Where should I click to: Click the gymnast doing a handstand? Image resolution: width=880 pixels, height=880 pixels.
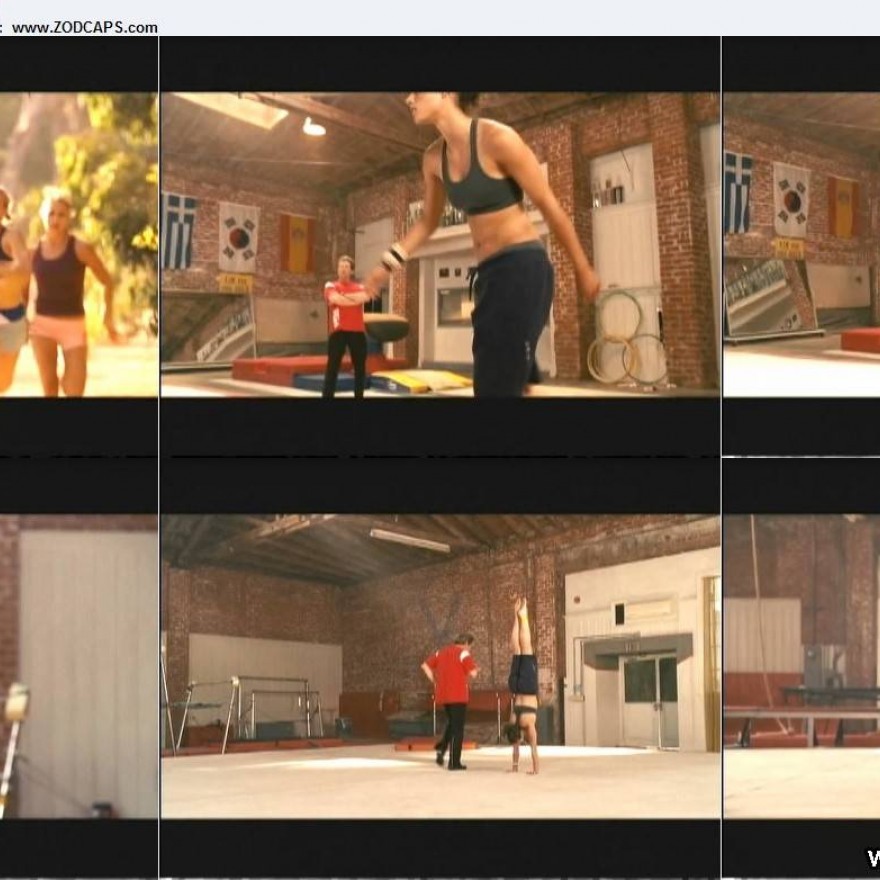tap(522, 686)
